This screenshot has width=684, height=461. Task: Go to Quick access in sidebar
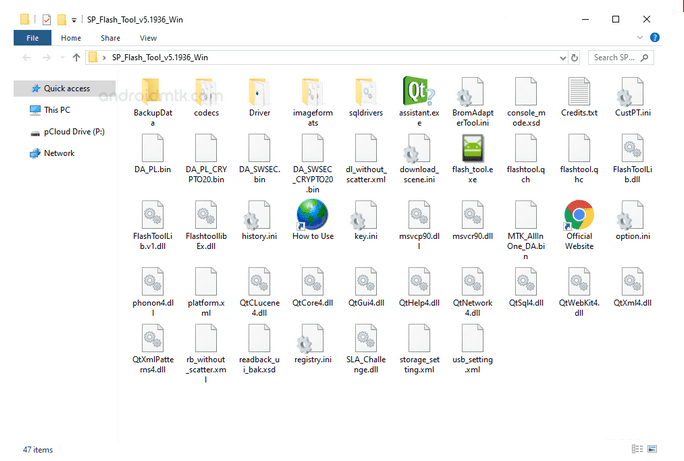[x=65, y=89]
